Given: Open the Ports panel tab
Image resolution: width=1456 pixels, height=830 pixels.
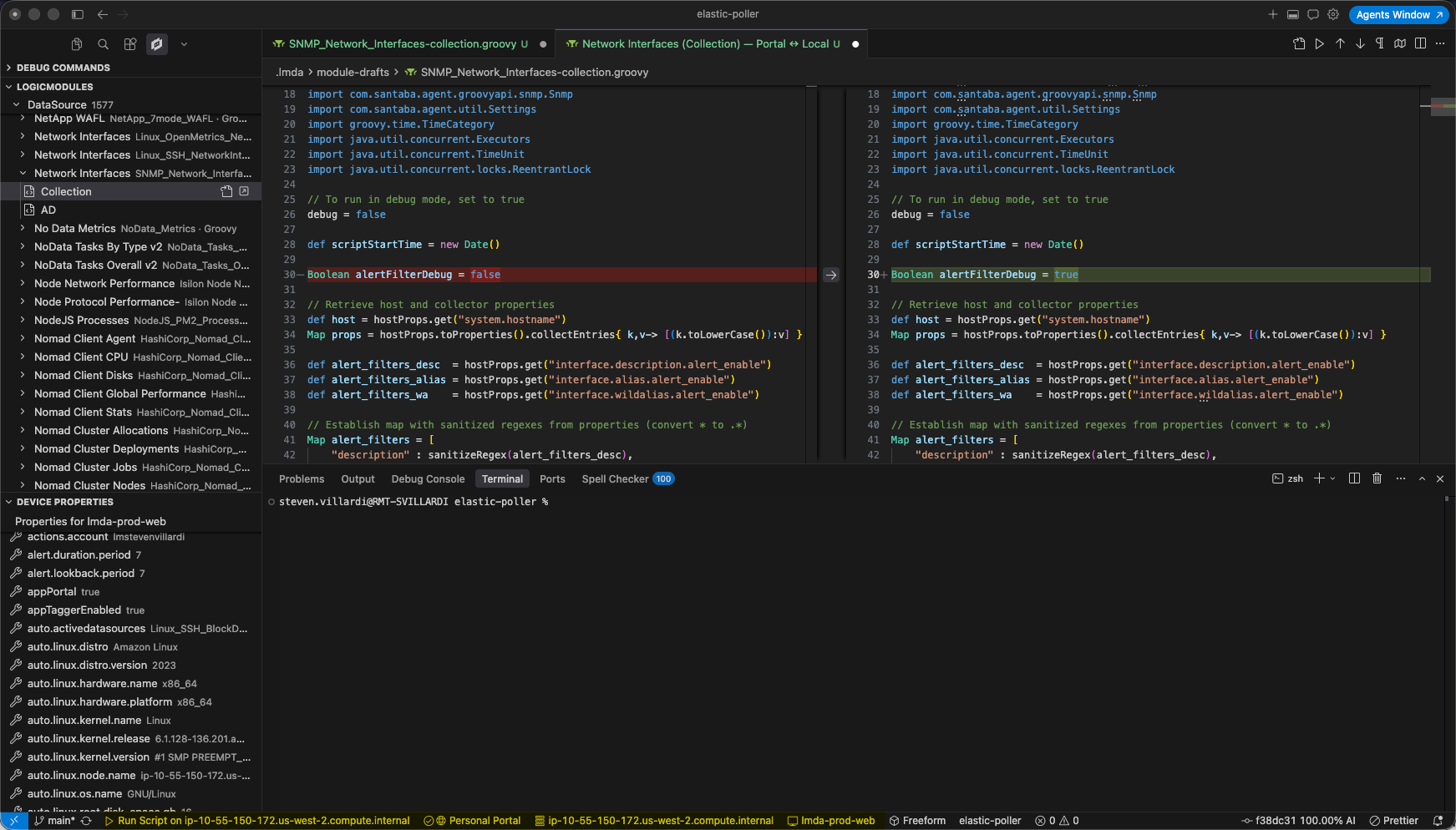Looking at the screenshot, I should (x=552, y=479).
